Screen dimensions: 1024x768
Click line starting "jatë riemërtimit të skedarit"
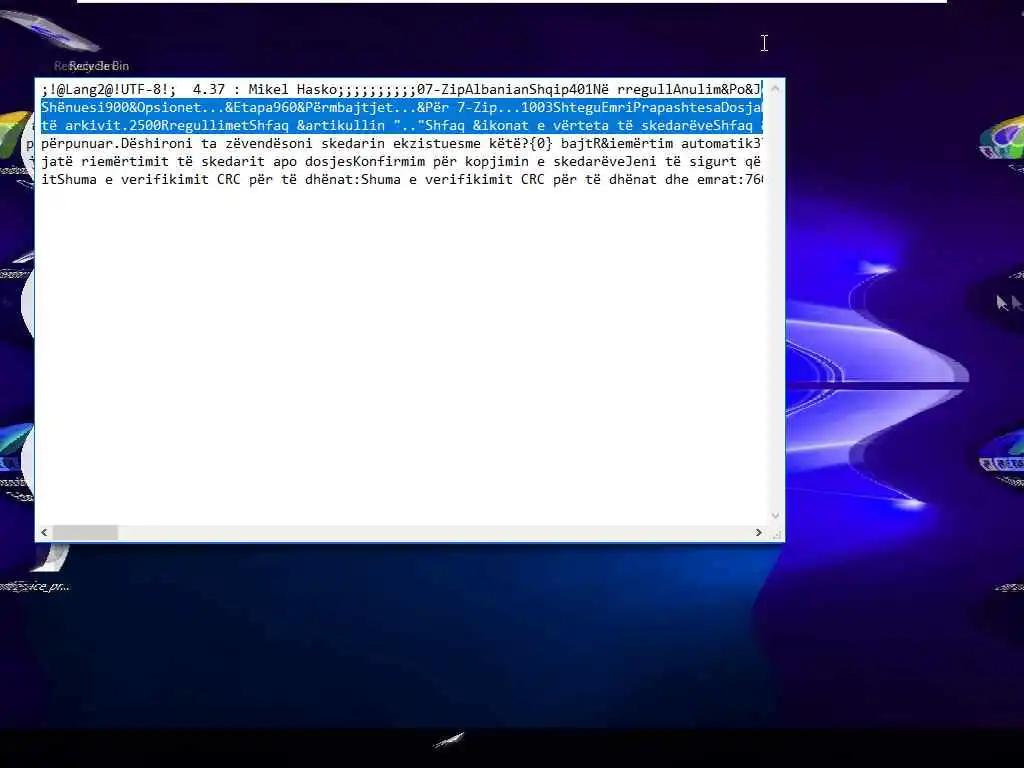tap(402, 161)
